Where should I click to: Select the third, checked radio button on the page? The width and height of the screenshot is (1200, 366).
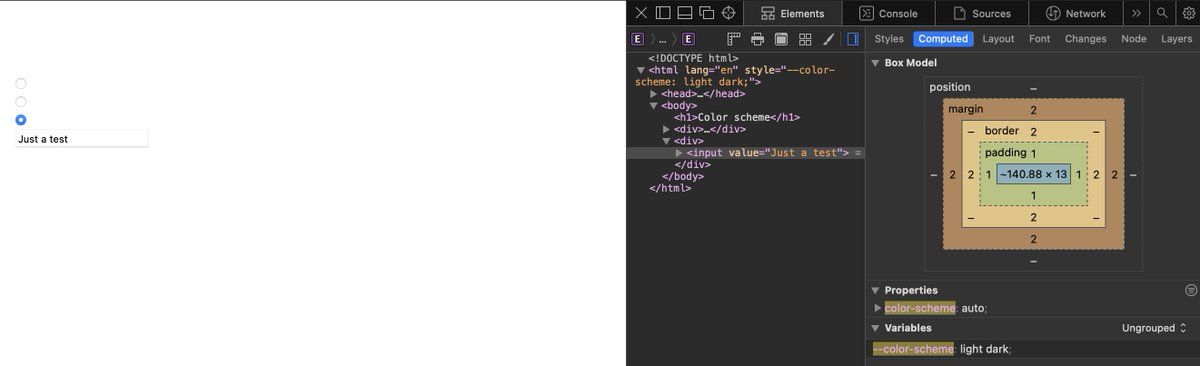click(x=21, y=119)
